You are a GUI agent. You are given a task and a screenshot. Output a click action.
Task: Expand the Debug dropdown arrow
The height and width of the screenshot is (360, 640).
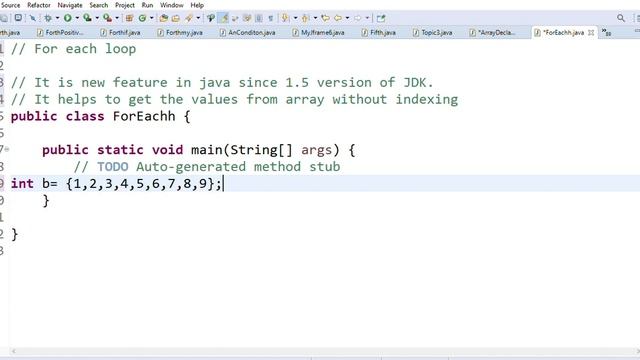tap(57, 18)
